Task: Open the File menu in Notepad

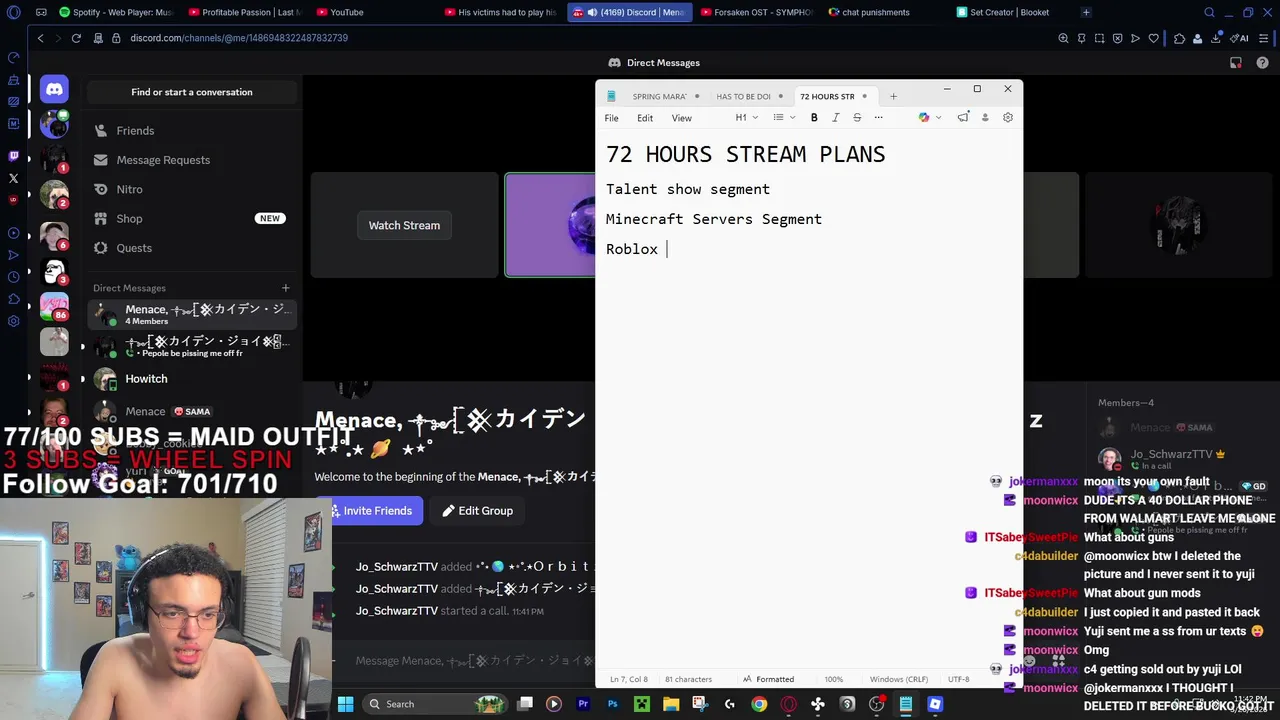Action: click(x=611, y=118)
